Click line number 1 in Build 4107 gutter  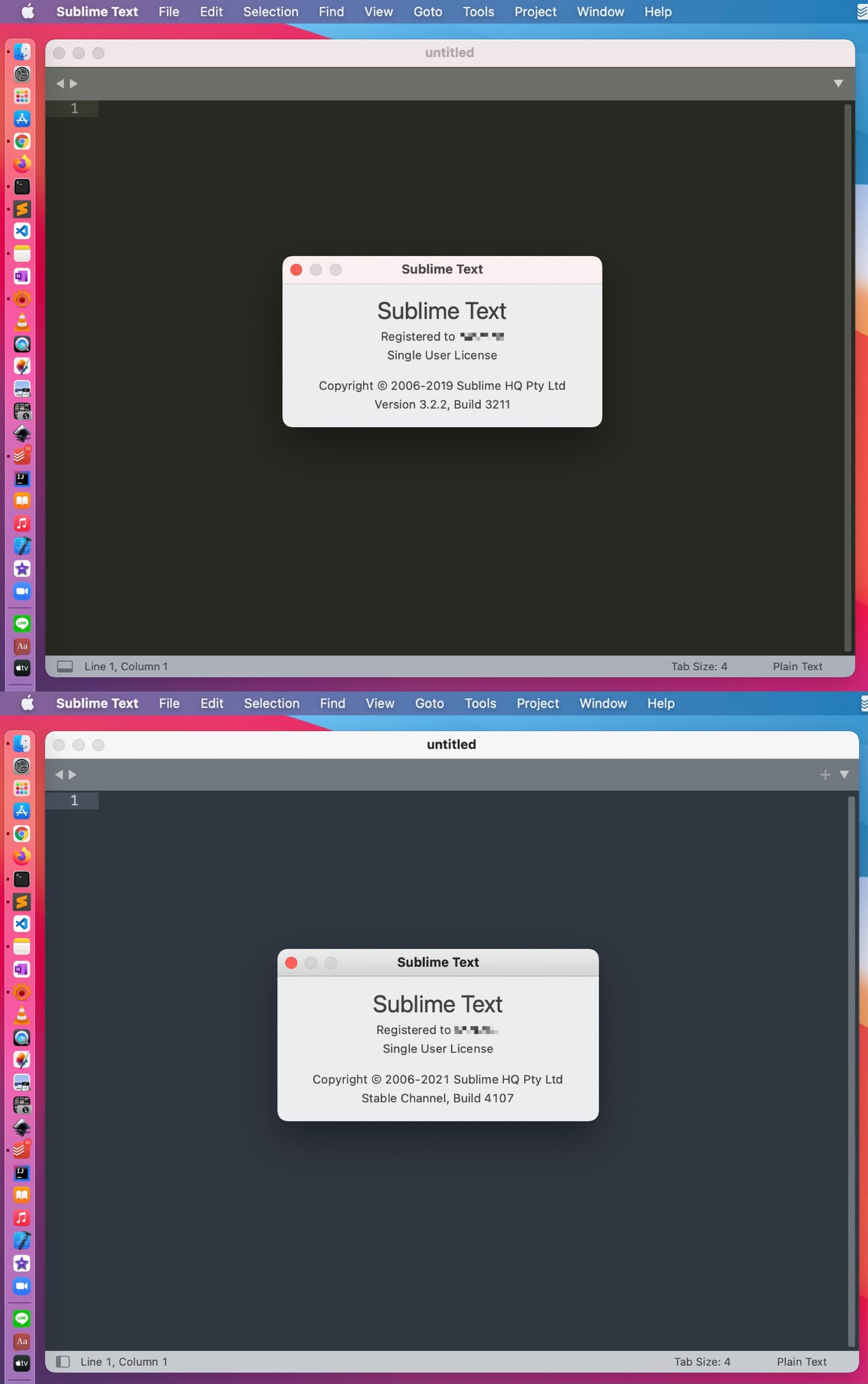(74, 800)
